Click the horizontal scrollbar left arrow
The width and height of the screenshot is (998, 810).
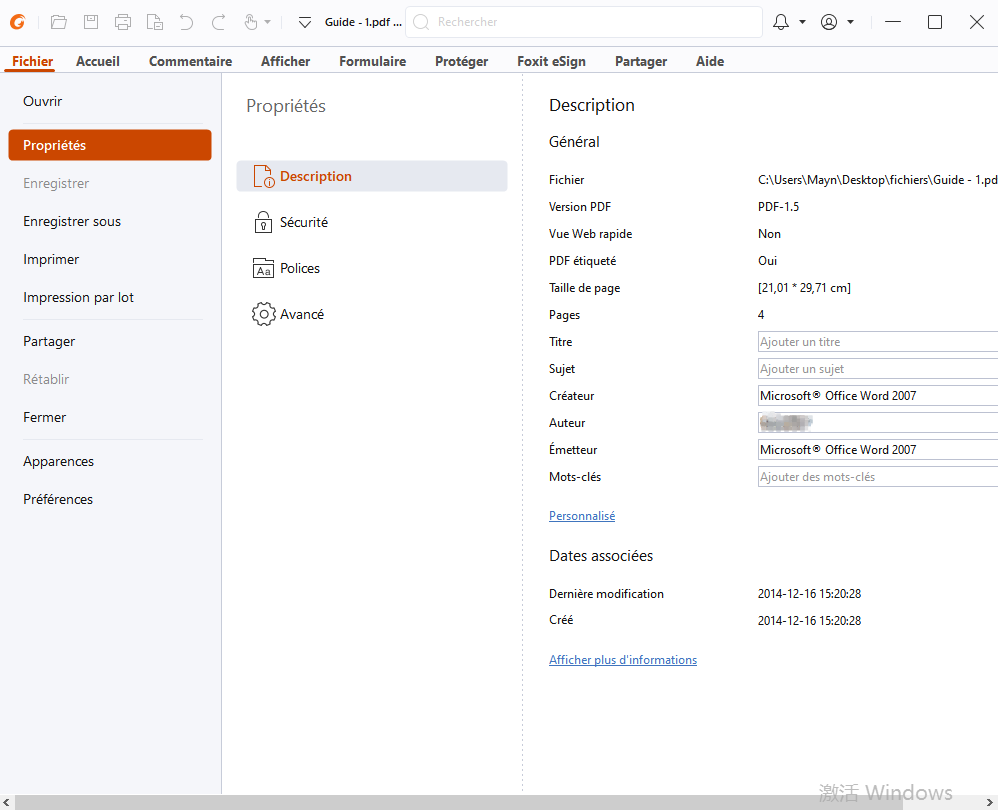[x=6, y=802]
